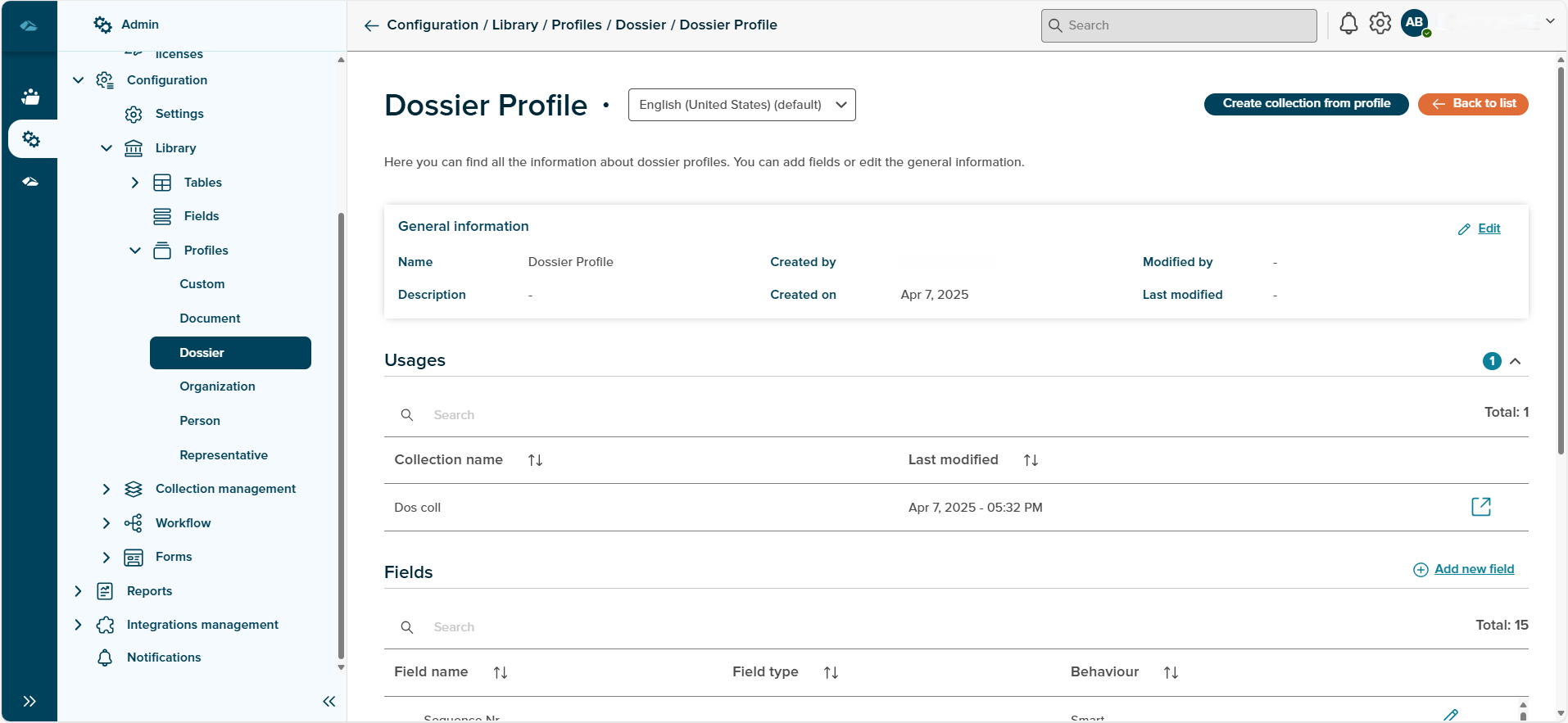Click the Reports icon in tree
1568x723 pixels.
coord(105,591)
